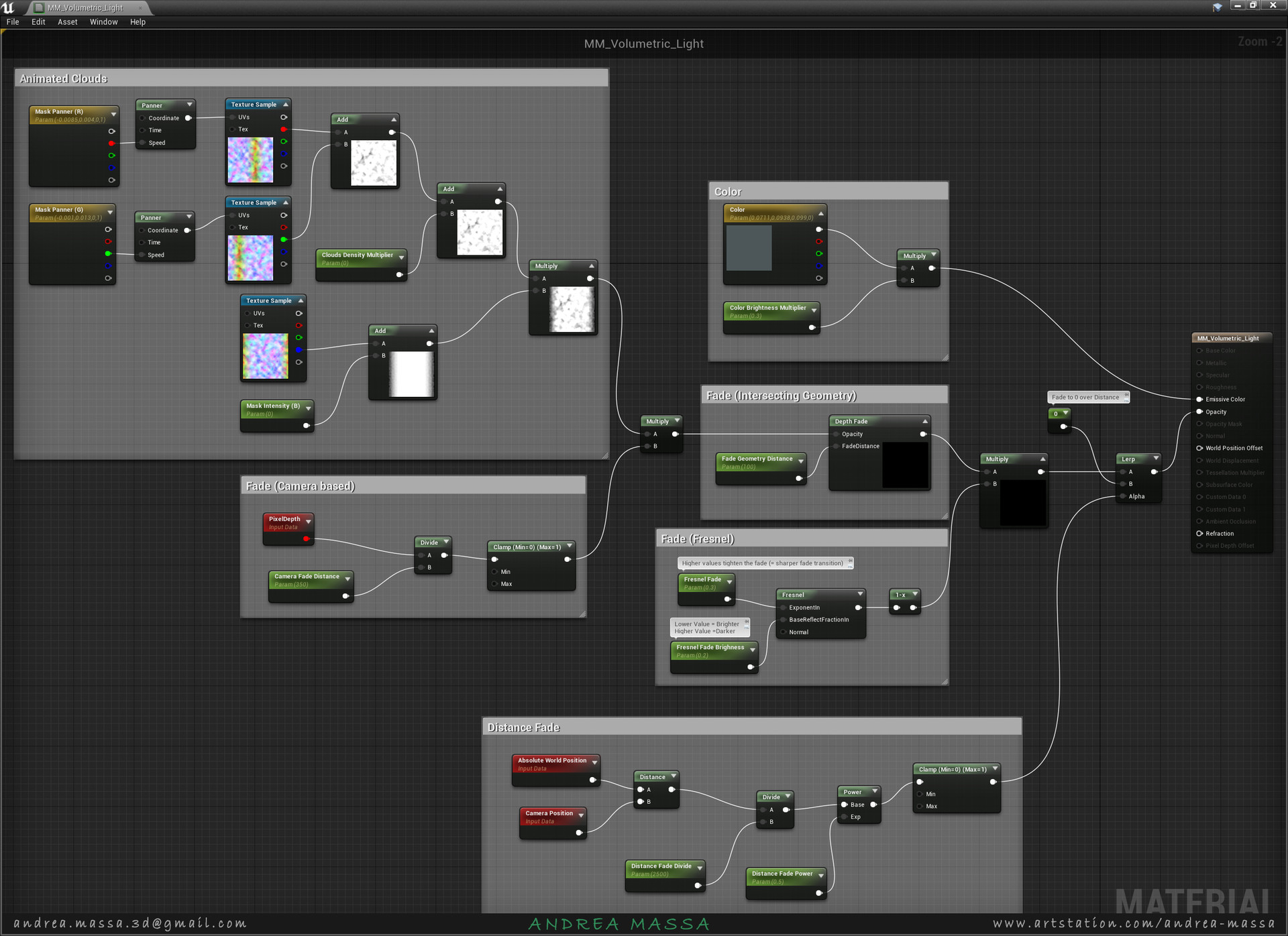Screen dimensions: 1288x936
Task: Click red output pin of PixelDepth node
Action: 306,539
